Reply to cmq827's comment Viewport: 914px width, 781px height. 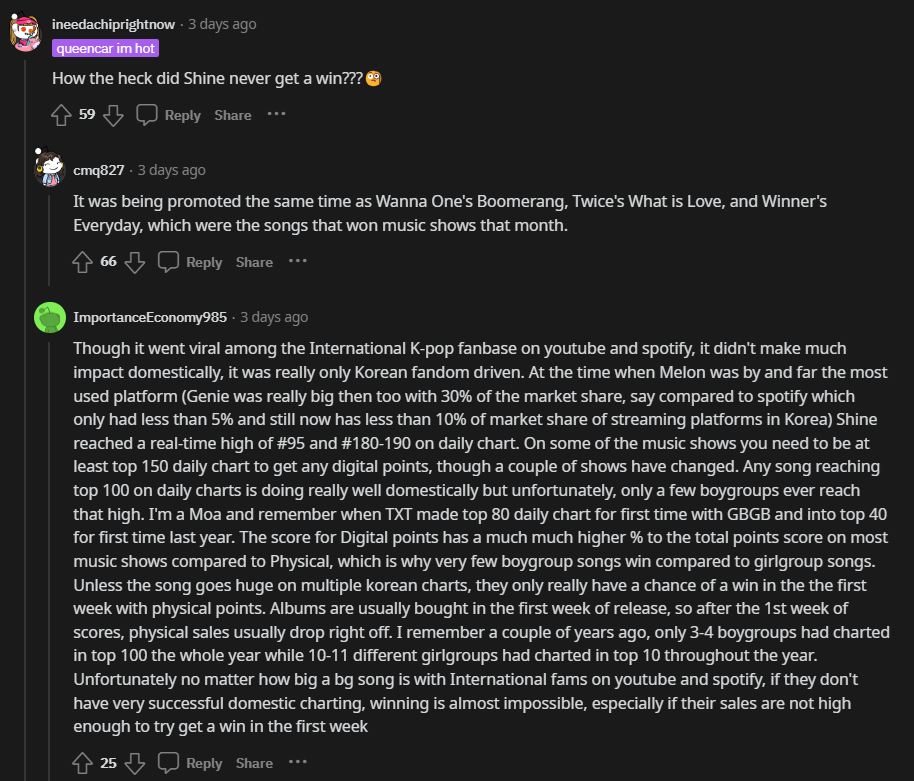tap(191, 262)
